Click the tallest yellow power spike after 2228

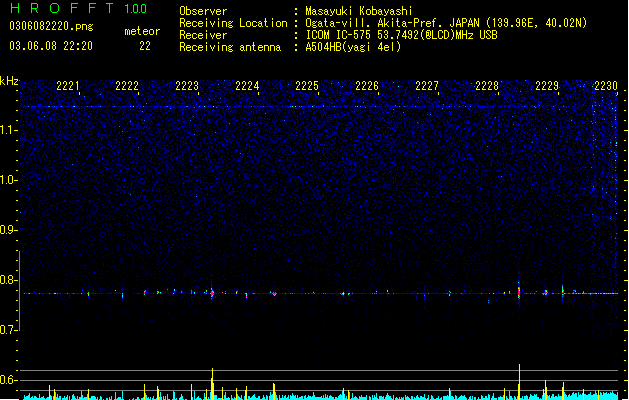pyautogui.click(x=519, y=381)
